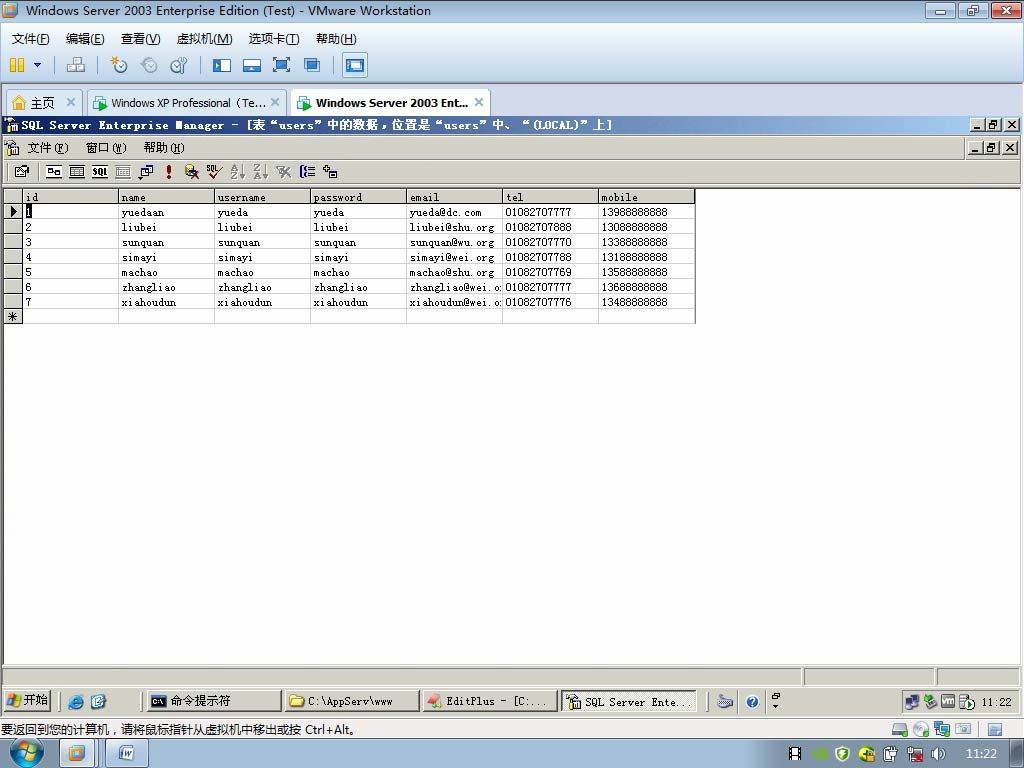
Task: Open the 开始 Start menu in VM
Action: click(x=27, y=701)
